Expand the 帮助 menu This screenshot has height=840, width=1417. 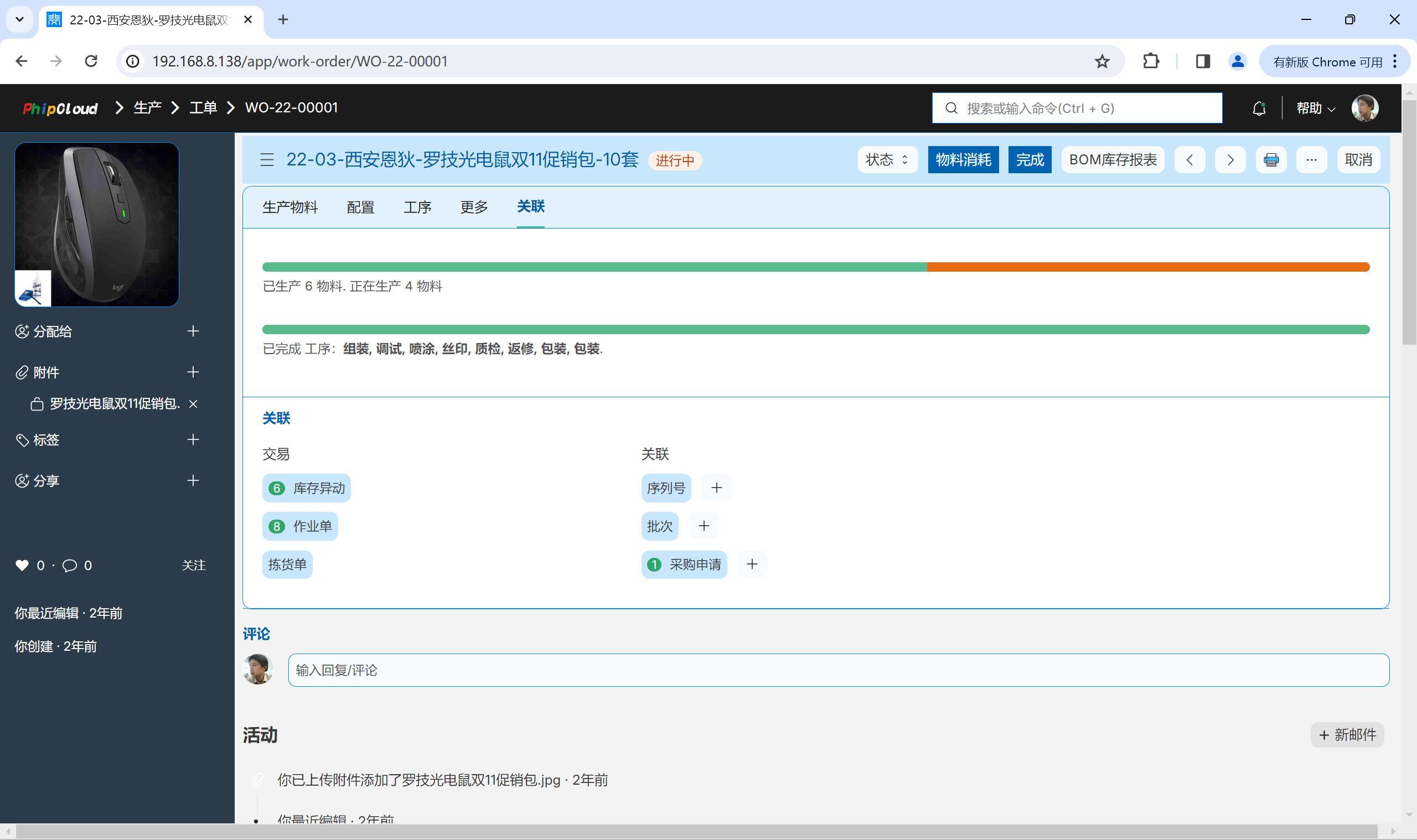pos(1316,108)
